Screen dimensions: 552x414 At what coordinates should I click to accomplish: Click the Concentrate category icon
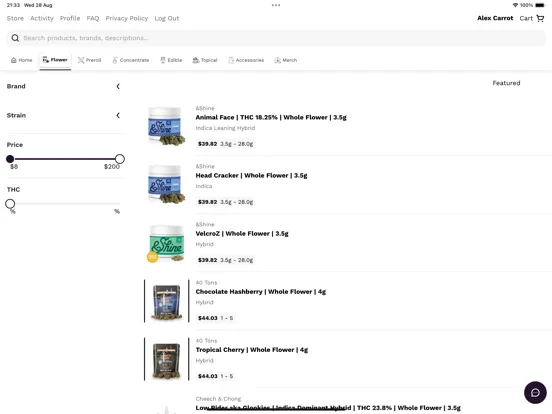point(115,60)
